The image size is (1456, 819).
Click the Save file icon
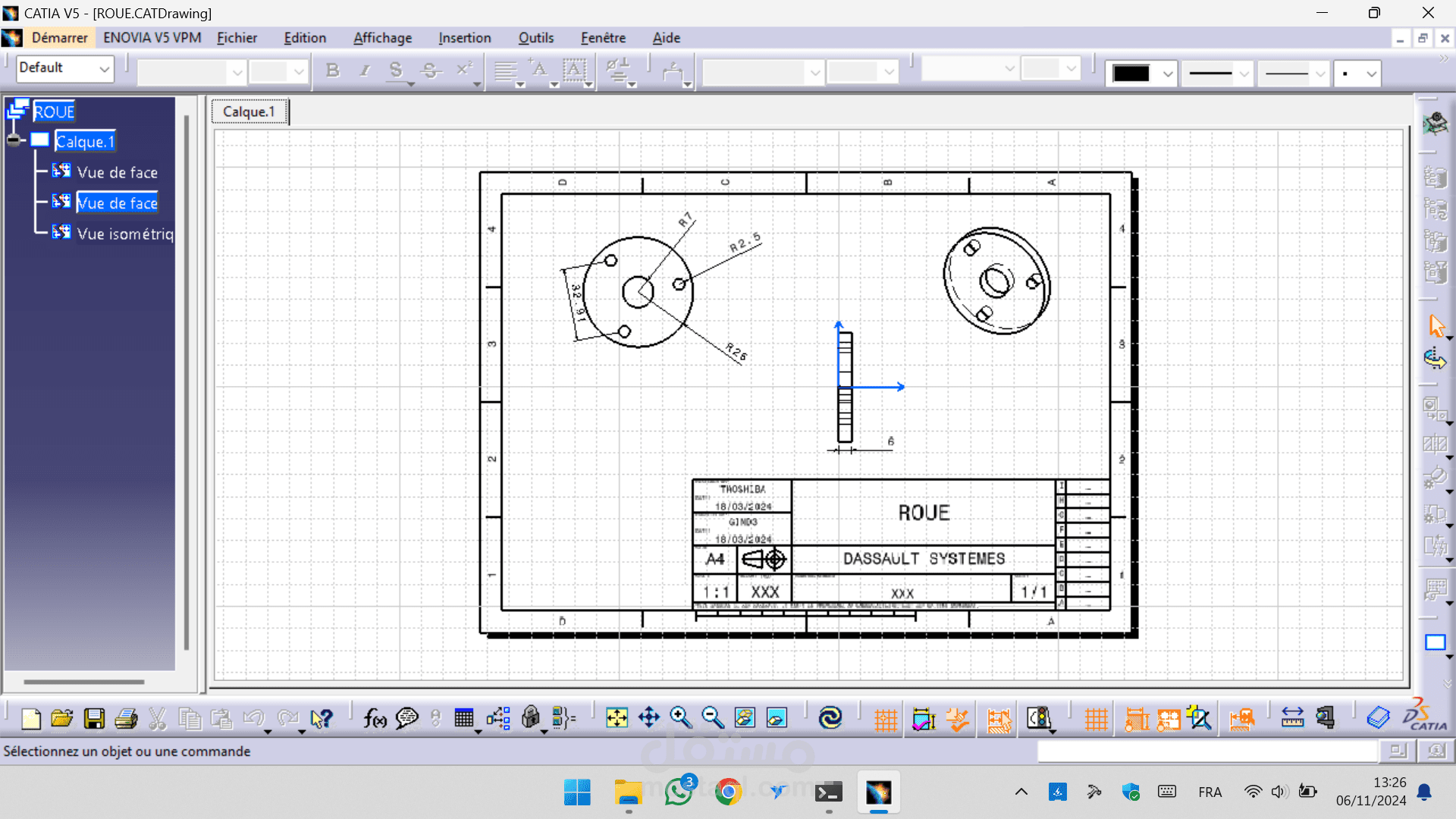pos(94,718)
